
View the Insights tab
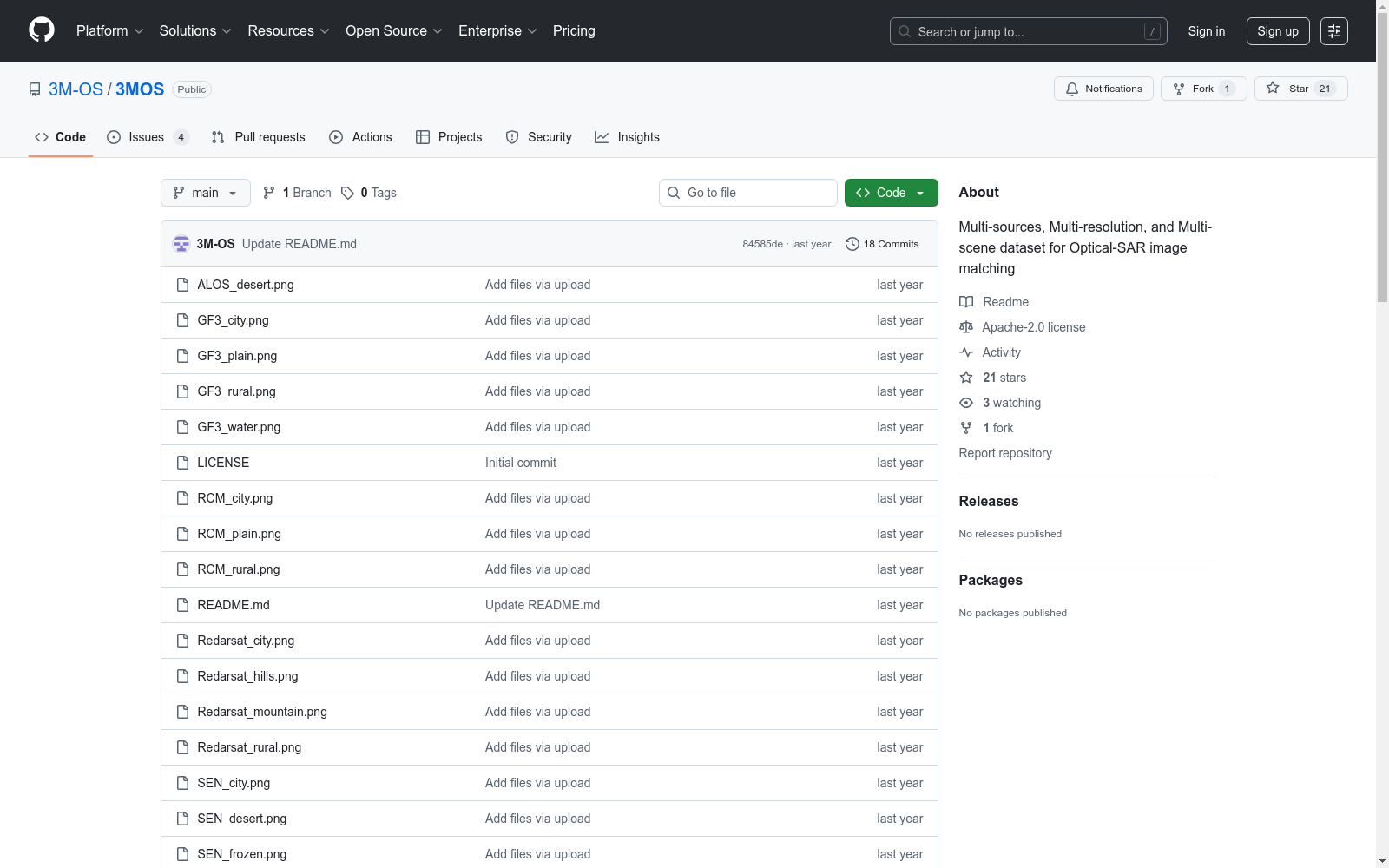tap(628, 137)
